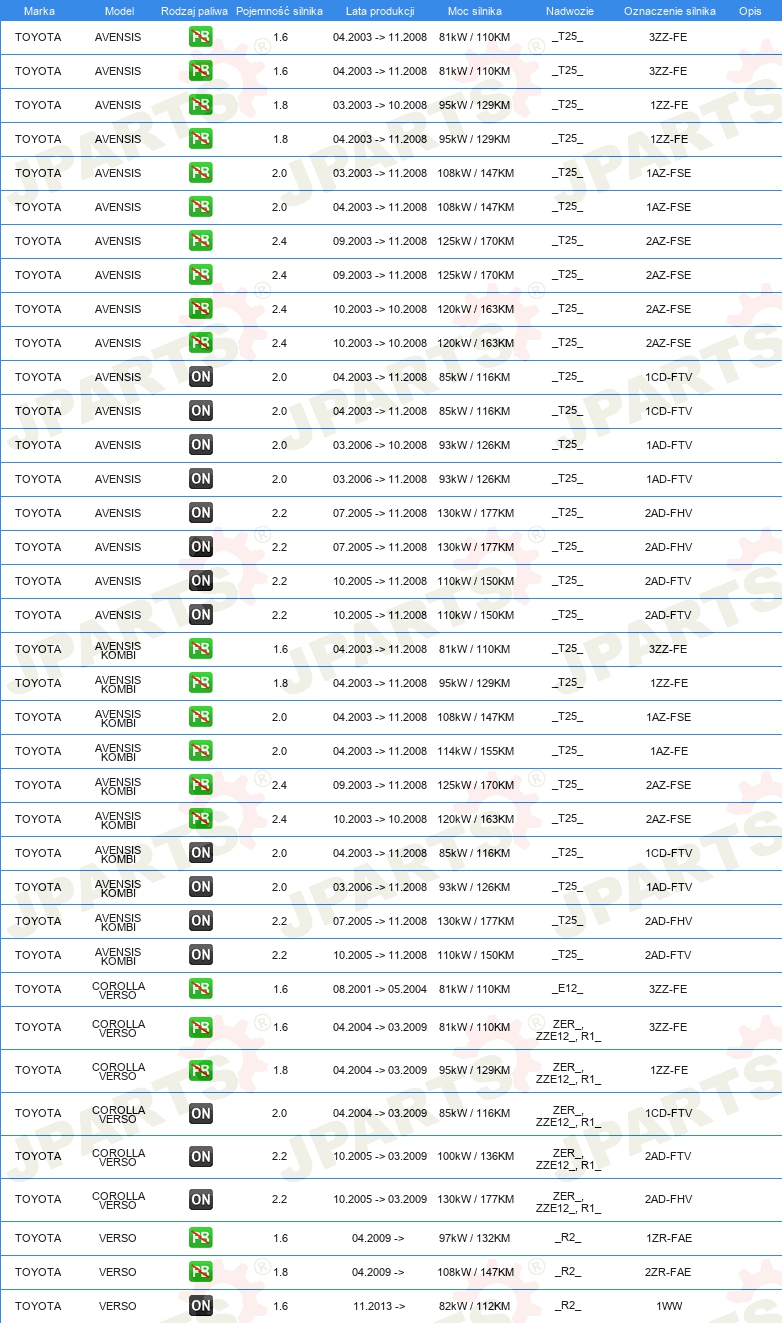Click the Moc silnika column header
This screenshot has width=782, height=1323.
coord(475,11)
